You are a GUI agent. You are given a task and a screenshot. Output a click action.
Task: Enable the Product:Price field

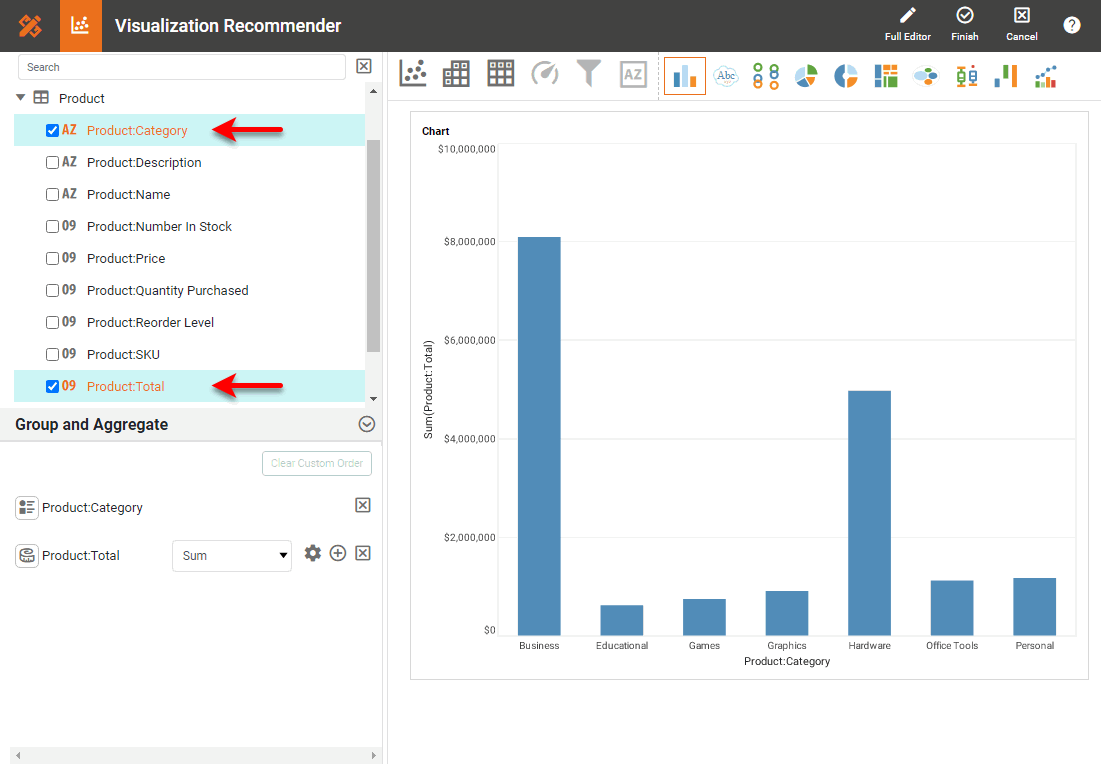(51, 258)
